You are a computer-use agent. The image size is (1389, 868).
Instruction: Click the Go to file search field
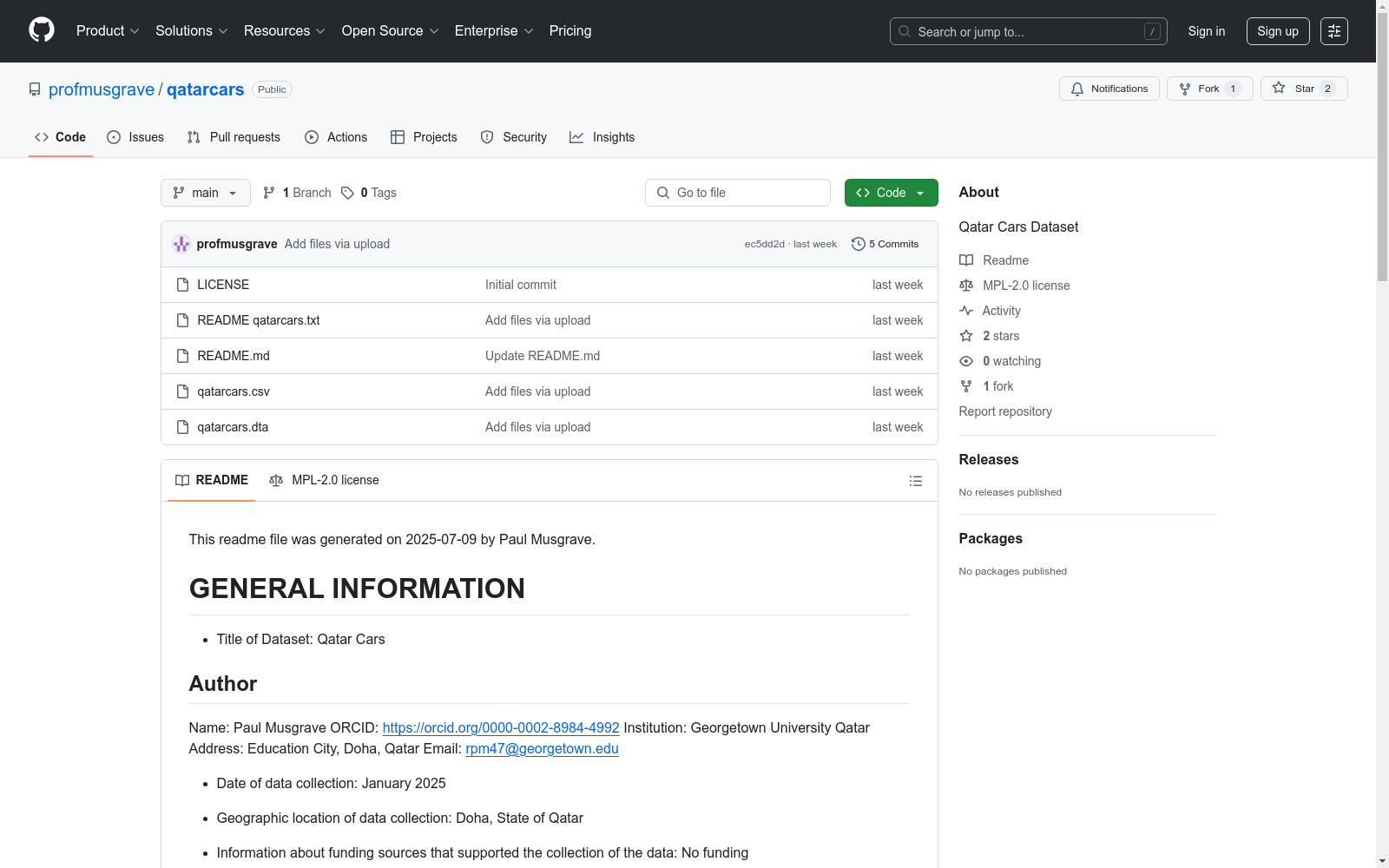[738, 193]
